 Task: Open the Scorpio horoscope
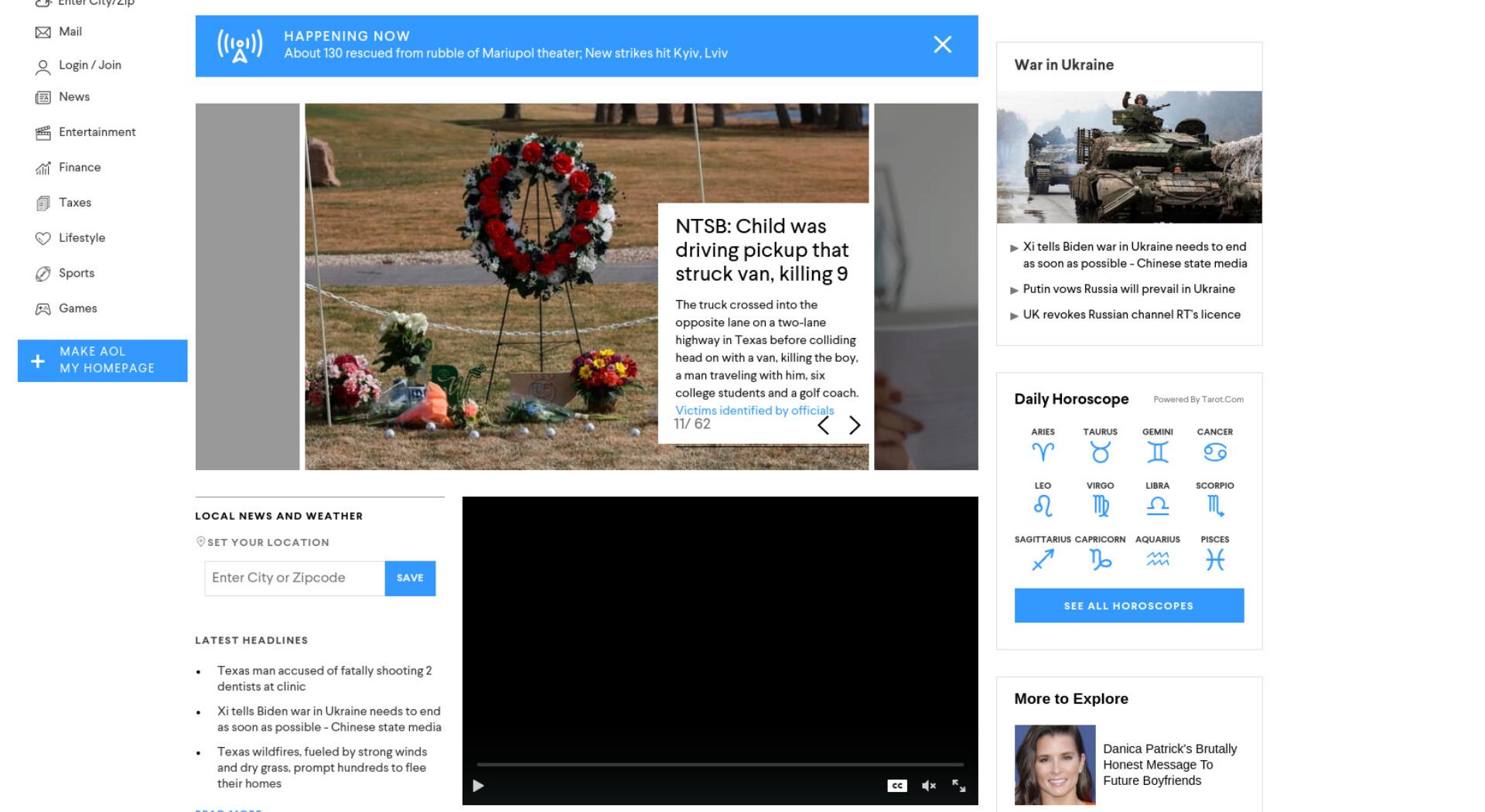tap(1215, 499)
